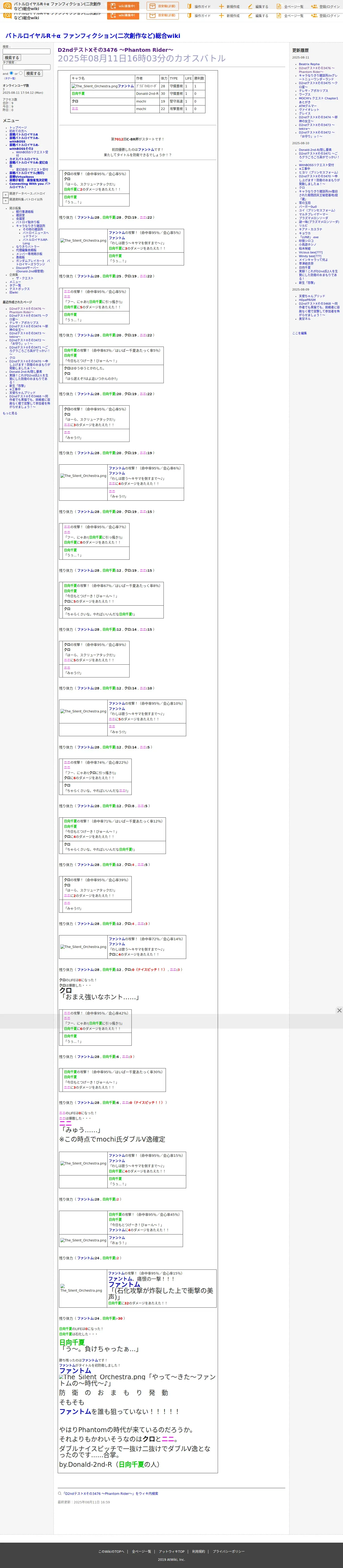Open 直轄バトルロイヤル(無印) menu link

(x=26, y=173)
